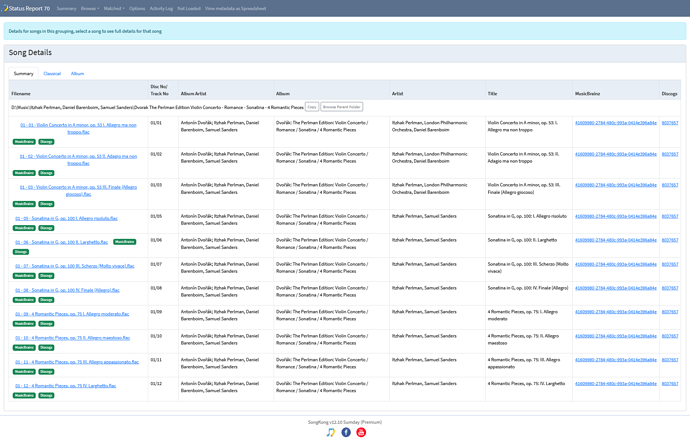
Task: Click the Song Details heading
Action: (x=30, y=52)
